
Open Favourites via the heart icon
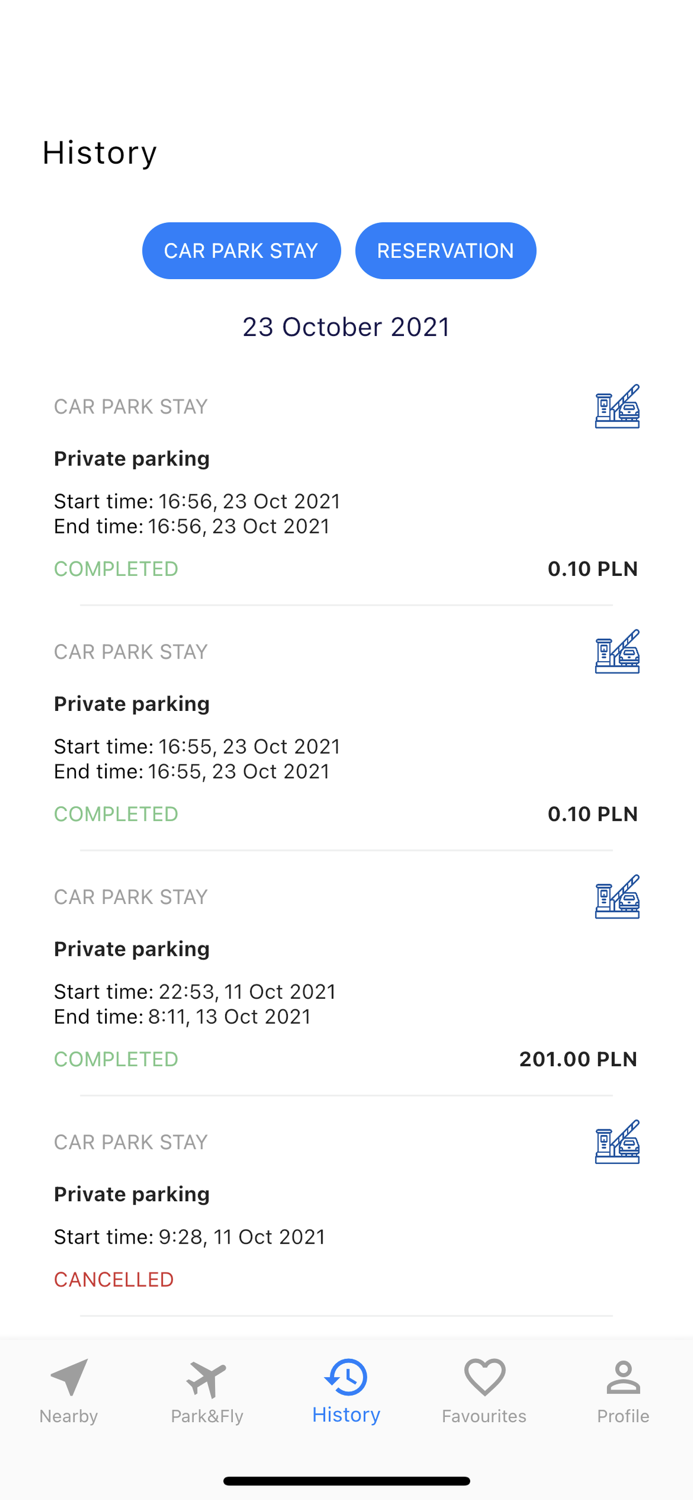click(x=484, y=1377)
